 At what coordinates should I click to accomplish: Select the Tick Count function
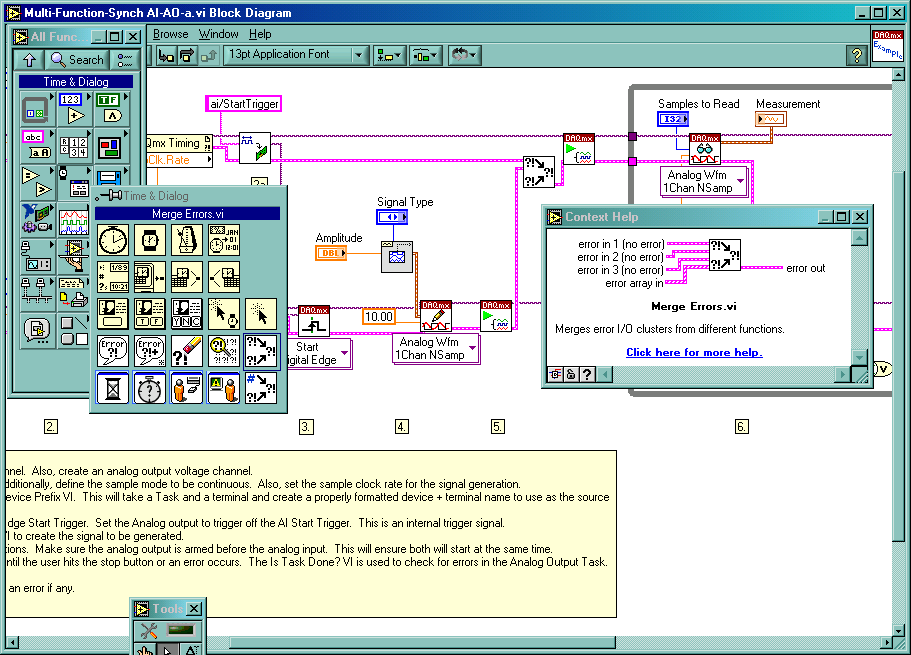point(113,240)
